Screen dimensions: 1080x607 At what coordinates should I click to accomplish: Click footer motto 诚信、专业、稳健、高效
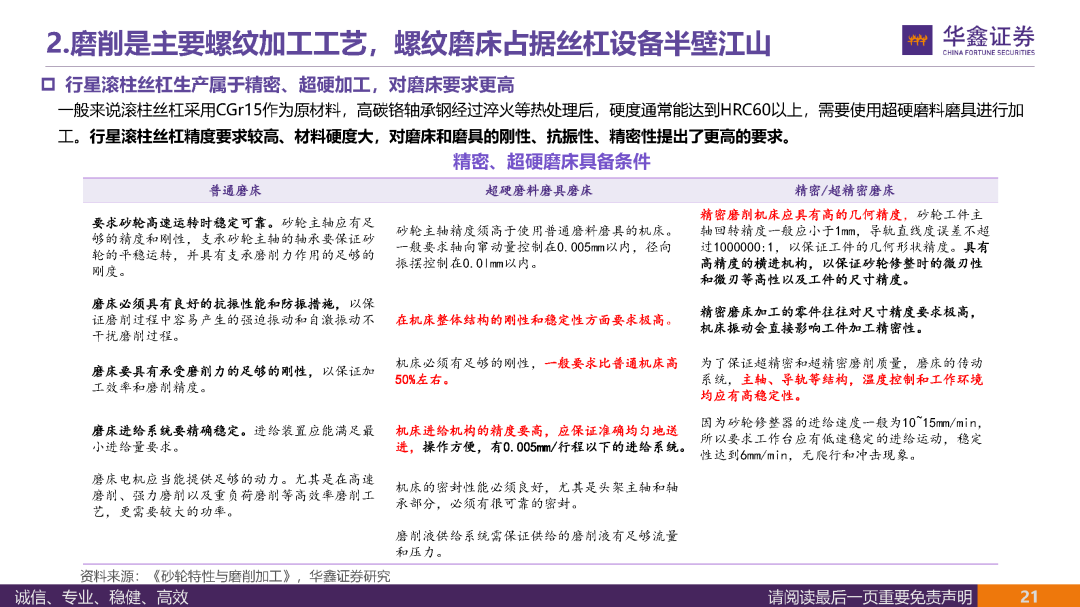coord(101,597)
